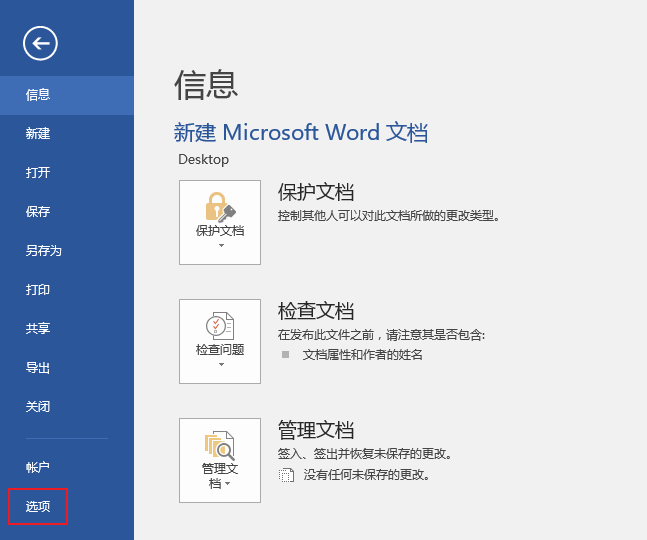Expand the 保护文档 dropdown arrow
Image resolution: width=647 pixels, height=540 pixels.
point(221,245)
